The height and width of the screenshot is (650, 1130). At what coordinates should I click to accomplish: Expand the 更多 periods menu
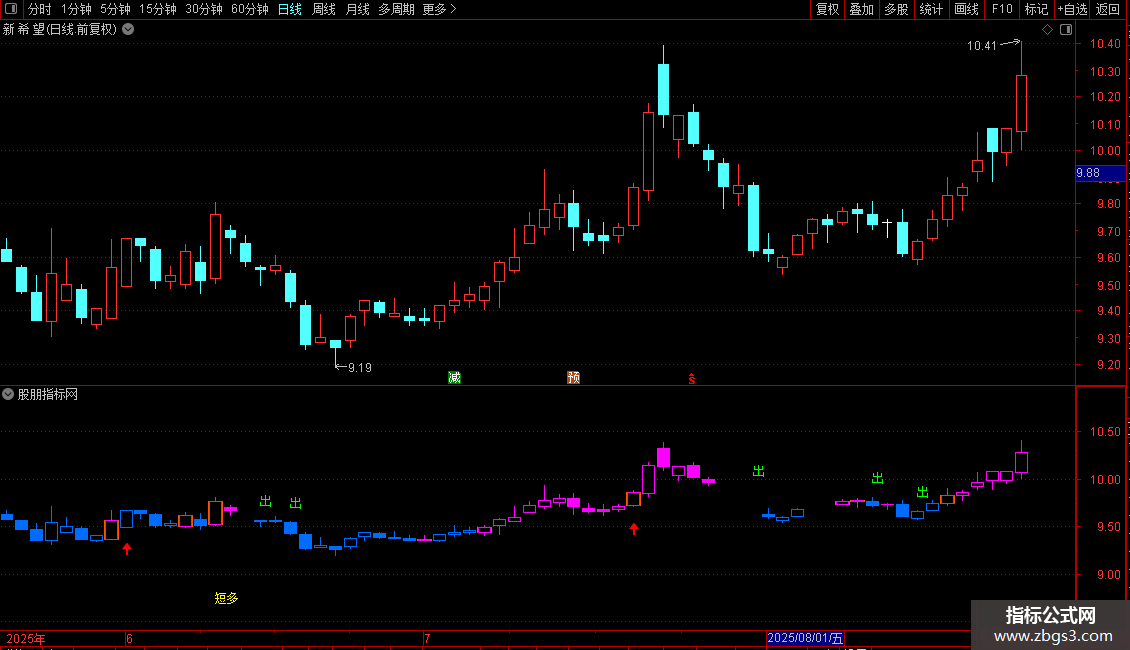click(x=440, y=9)
